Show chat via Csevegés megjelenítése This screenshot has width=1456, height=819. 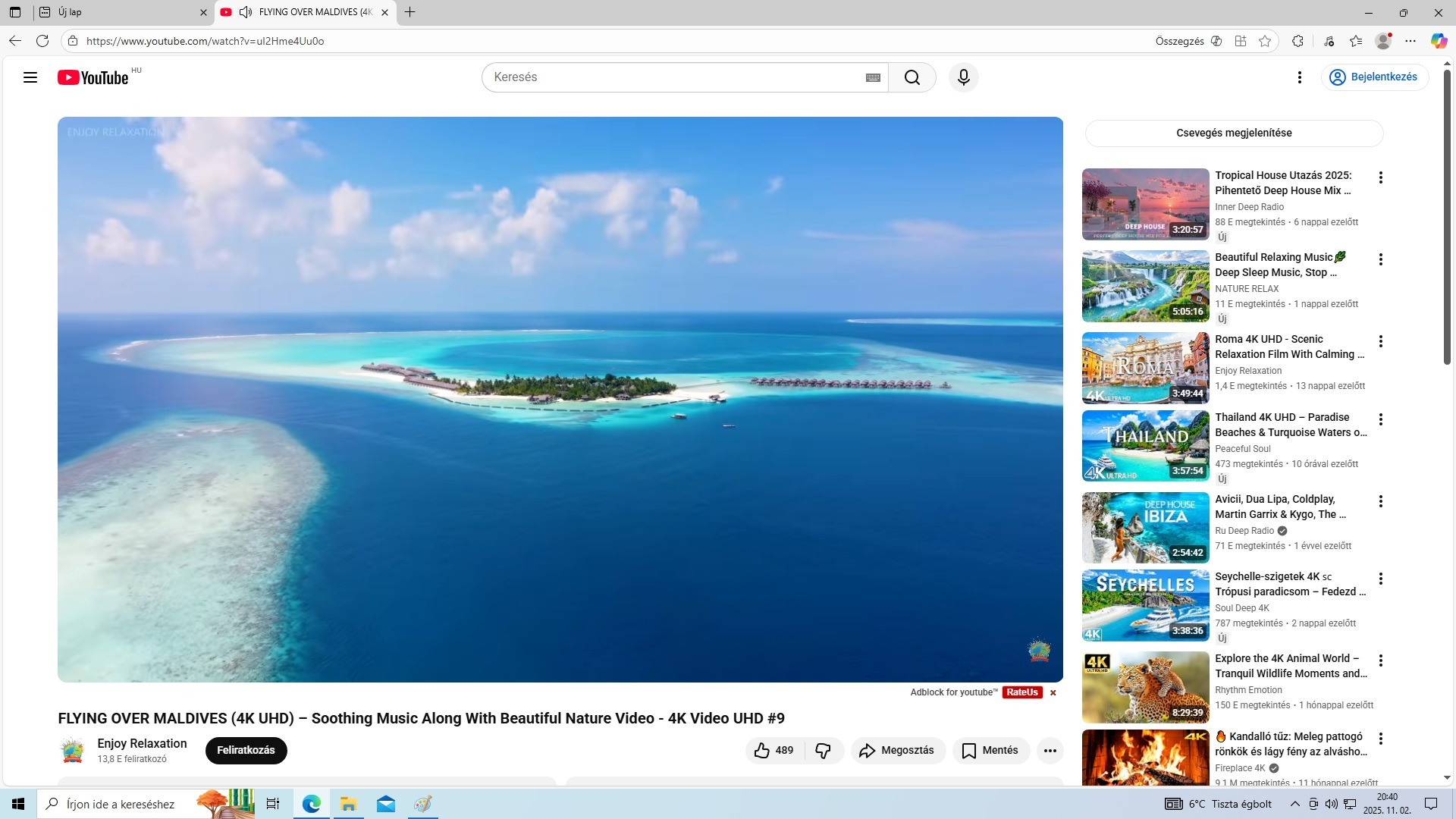(1234, 133)
